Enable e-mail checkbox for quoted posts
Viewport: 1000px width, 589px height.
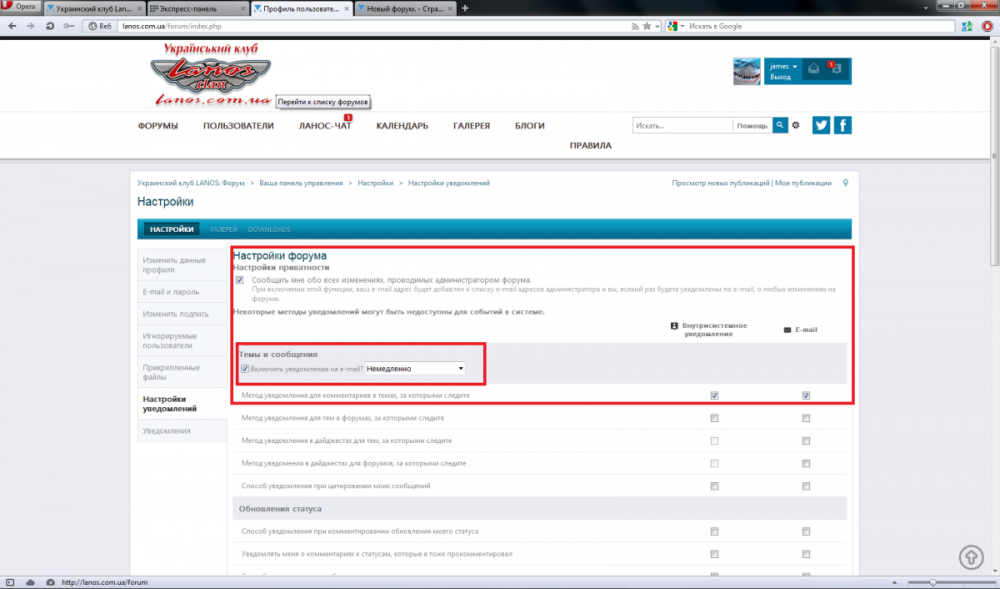805,486
